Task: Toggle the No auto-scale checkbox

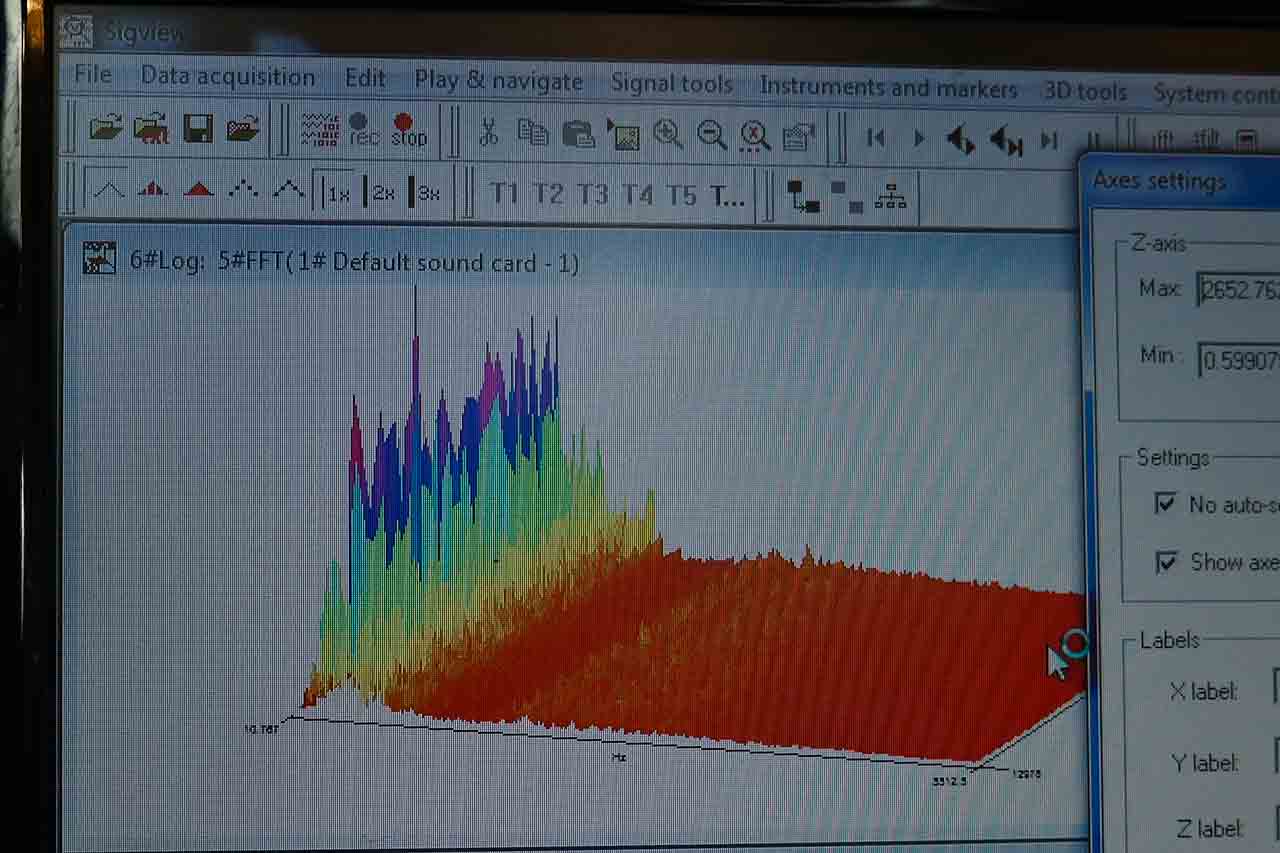Action: (1166, 503)
